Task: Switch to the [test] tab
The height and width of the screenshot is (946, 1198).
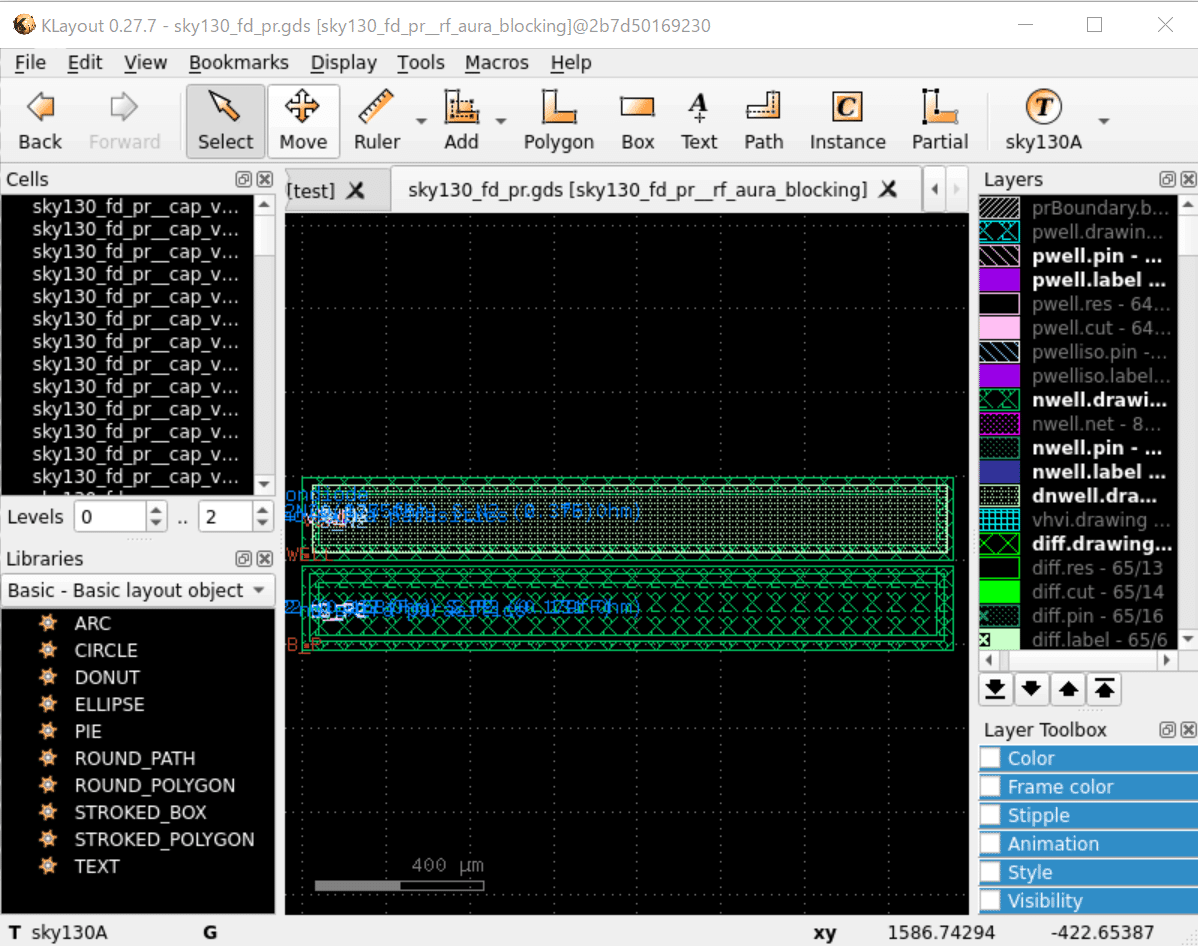Action: click(x=310, y=190)
